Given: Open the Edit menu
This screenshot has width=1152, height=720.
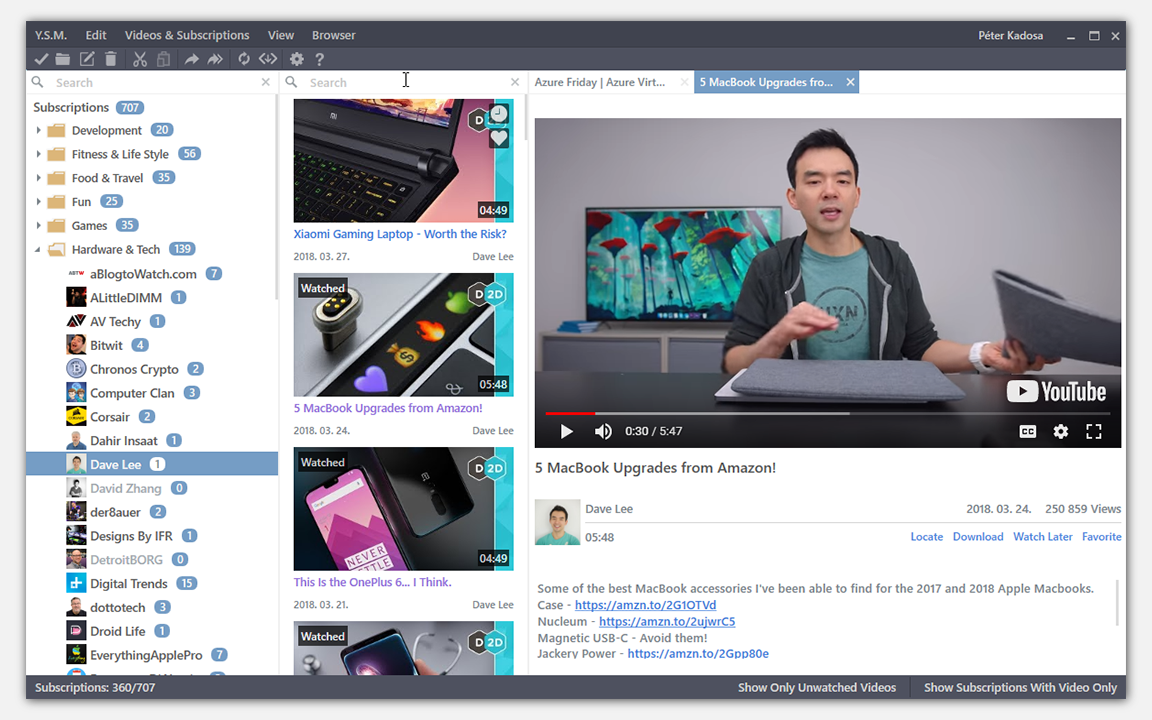Looking at the screenshot, I should (96, 35).
